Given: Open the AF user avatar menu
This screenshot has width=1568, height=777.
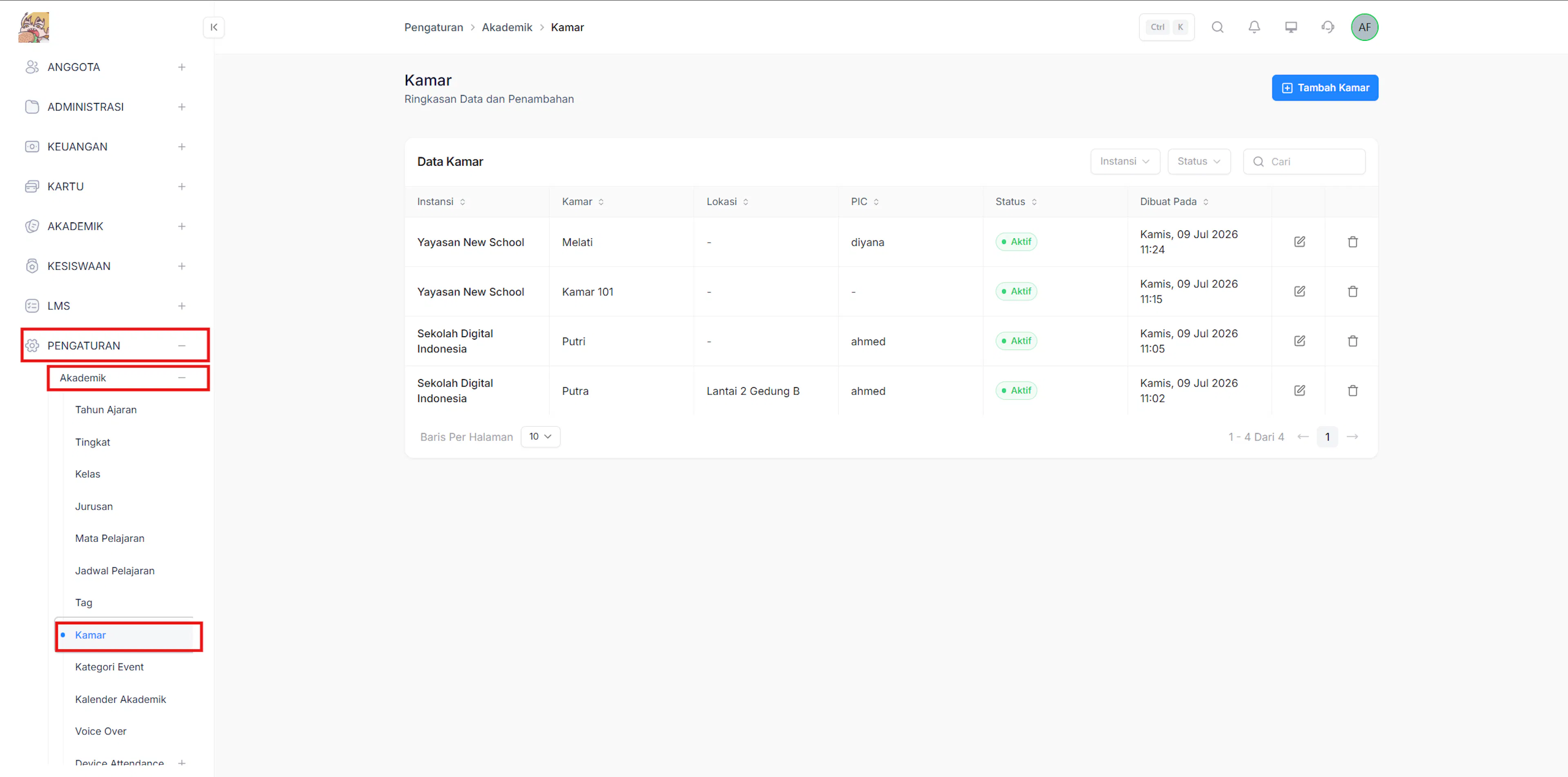Looking at the screenshot, I should coord(1365,27).
